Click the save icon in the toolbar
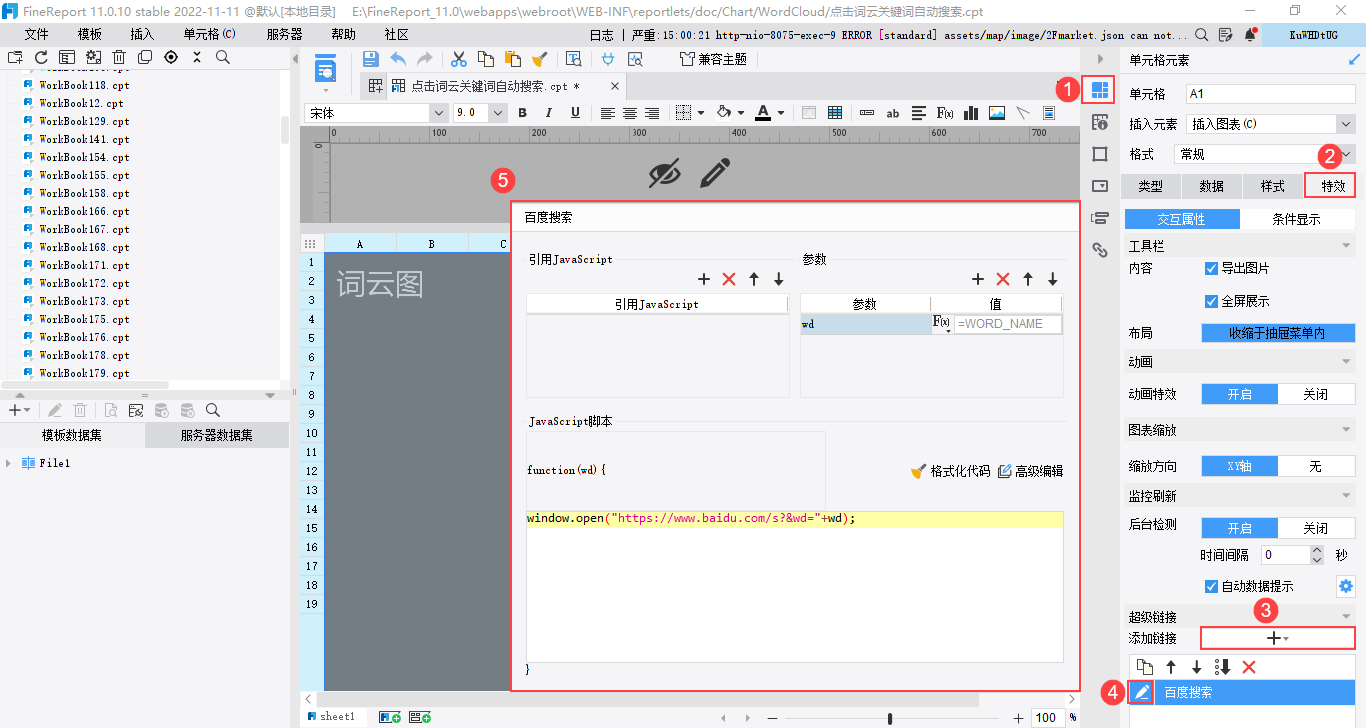Image resolution: width=1366 pixels, height=728 pixels. coord(370,59)
